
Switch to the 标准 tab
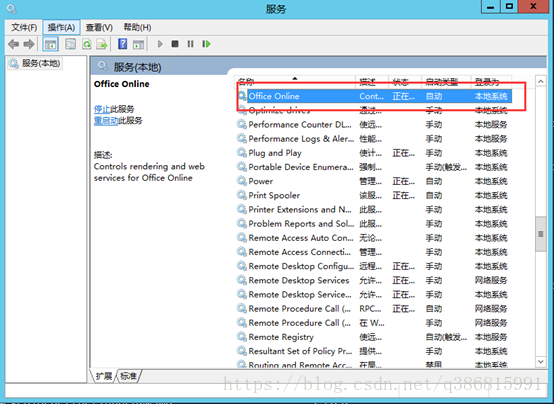128,376
